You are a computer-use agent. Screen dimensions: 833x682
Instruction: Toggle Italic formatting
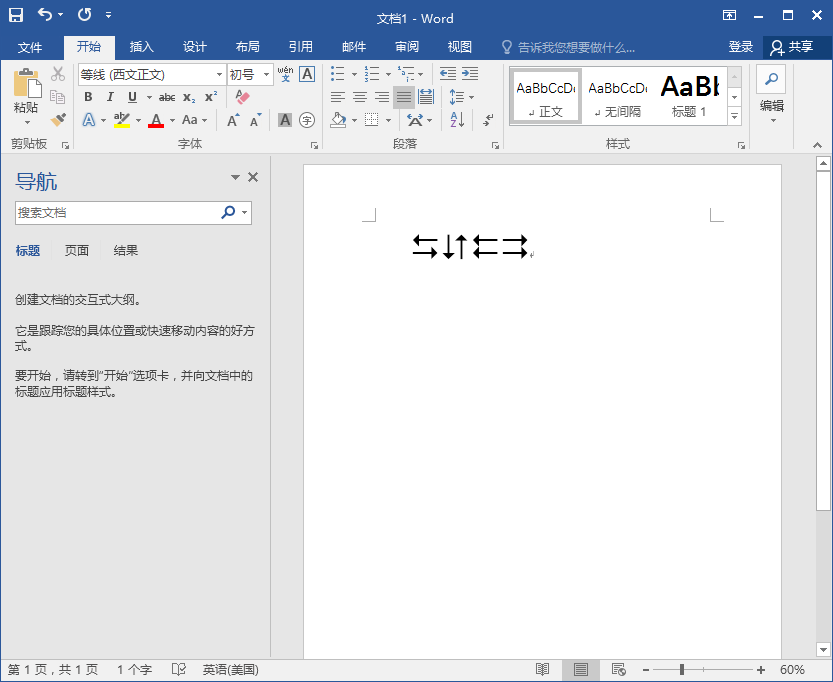110,97
